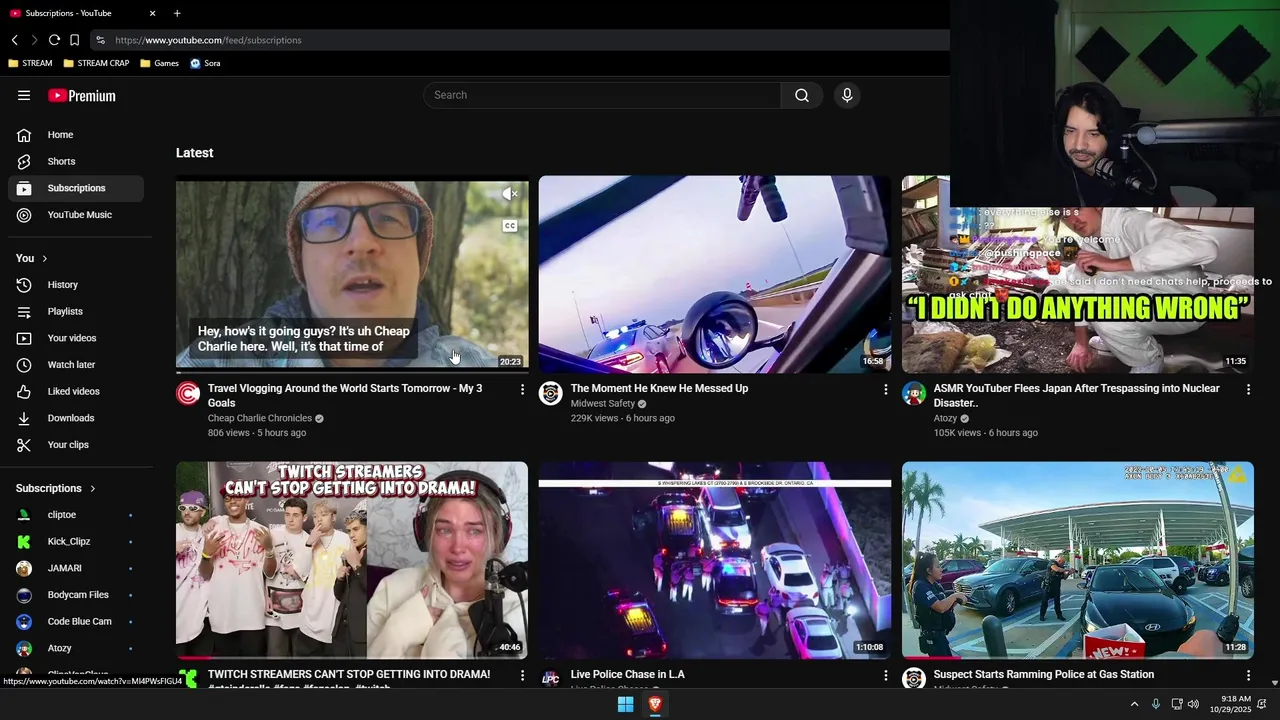
Task: Open cliptoe channel subscription
Action: coord(76,515)
